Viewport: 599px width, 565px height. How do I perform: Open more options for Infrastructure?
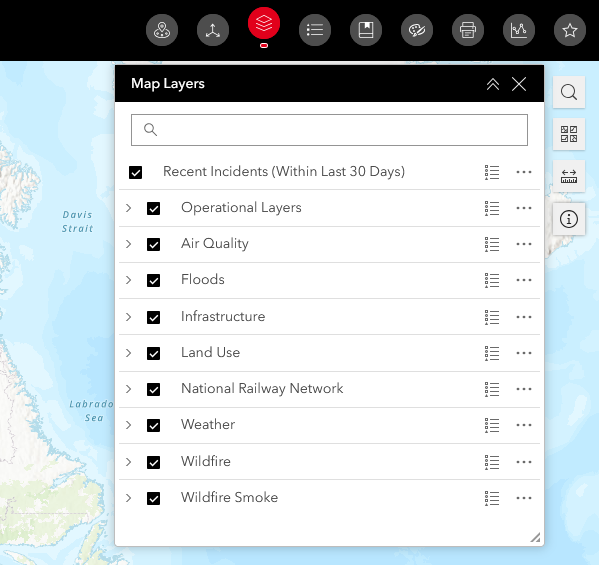pyautogui.click(x=524, y=317)
